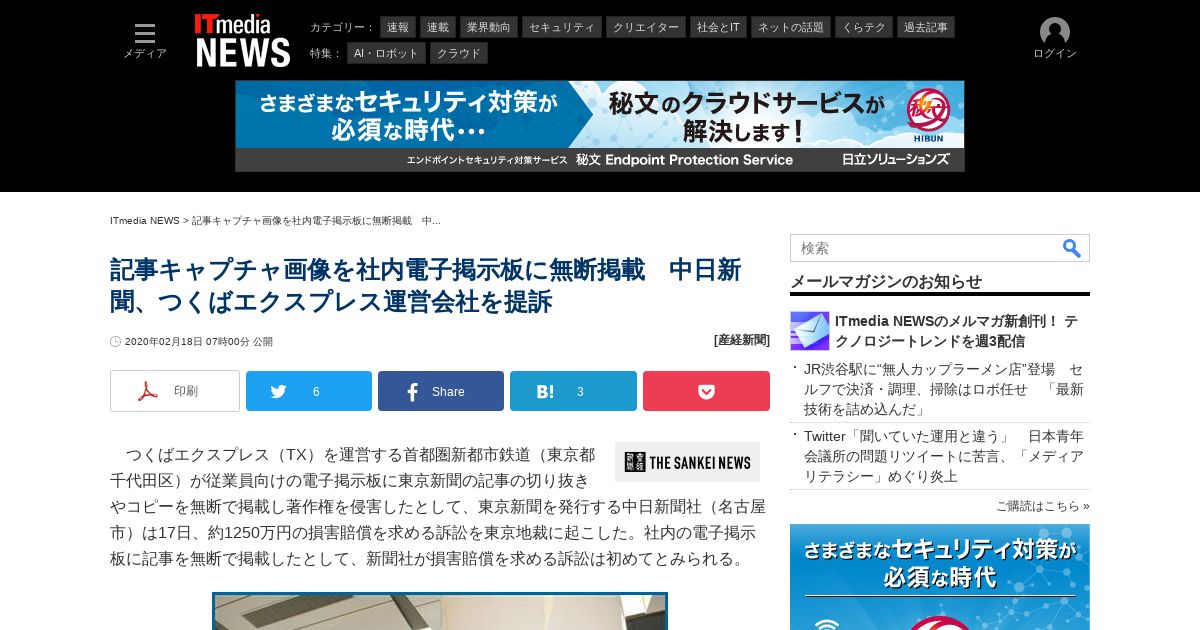Click the search magnifier icon

pyautogui.click(x=1072, y=248)
